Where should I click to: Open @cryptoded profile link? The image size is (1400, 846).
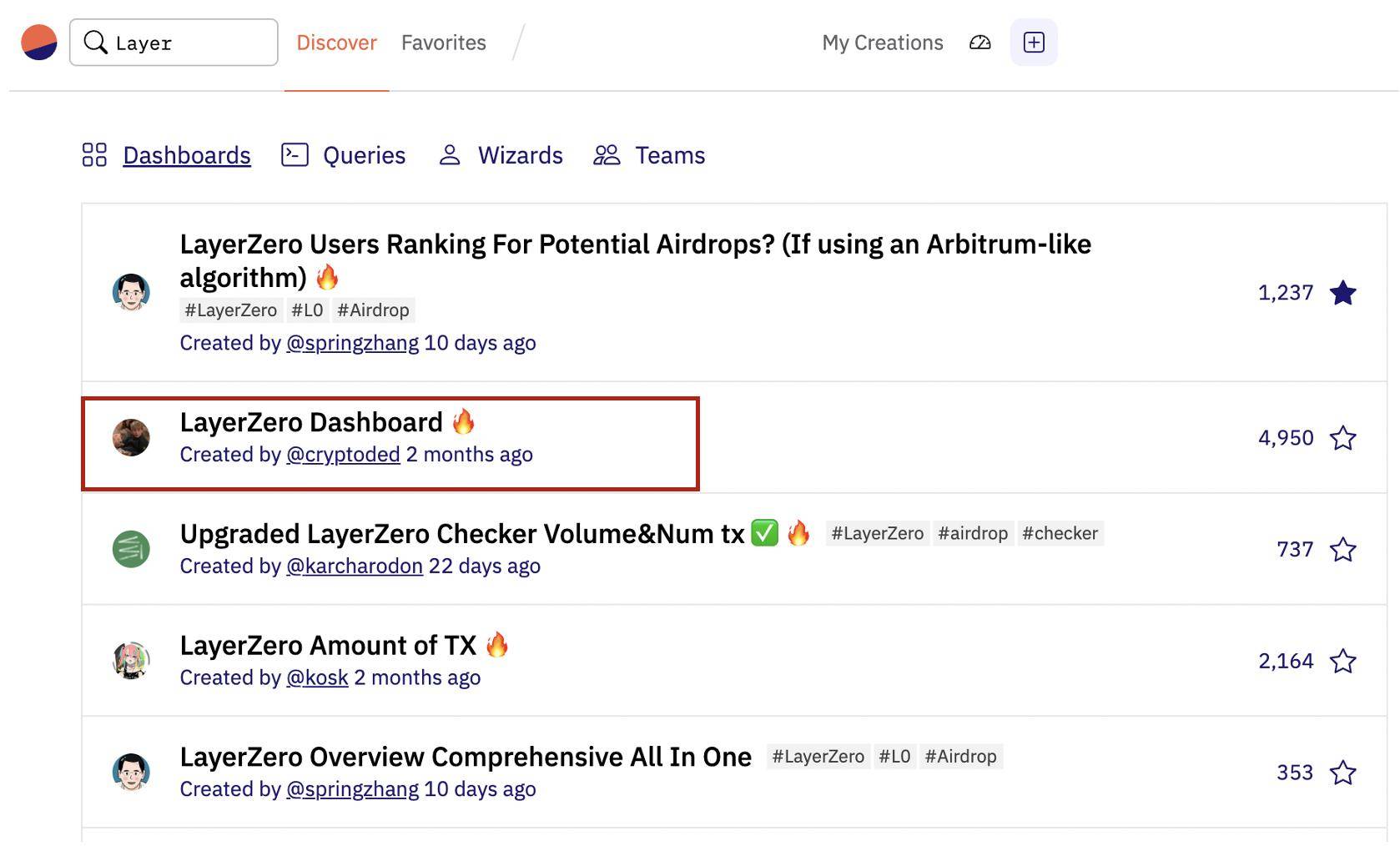343,455
